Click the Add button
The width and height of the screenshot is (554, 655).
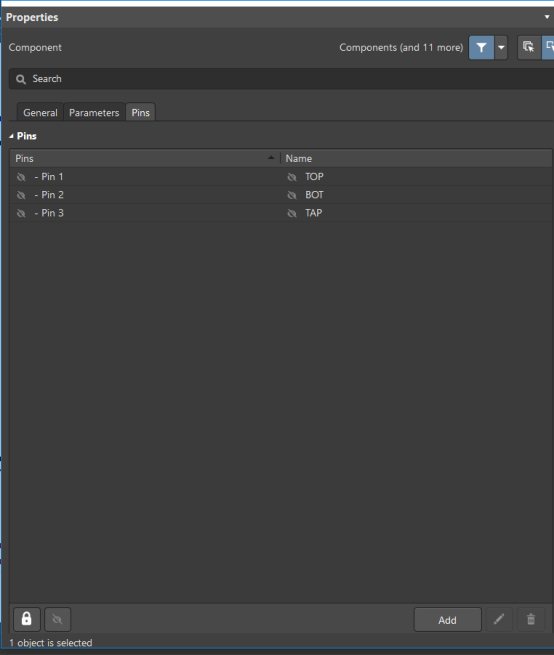(x=447, y=620)
